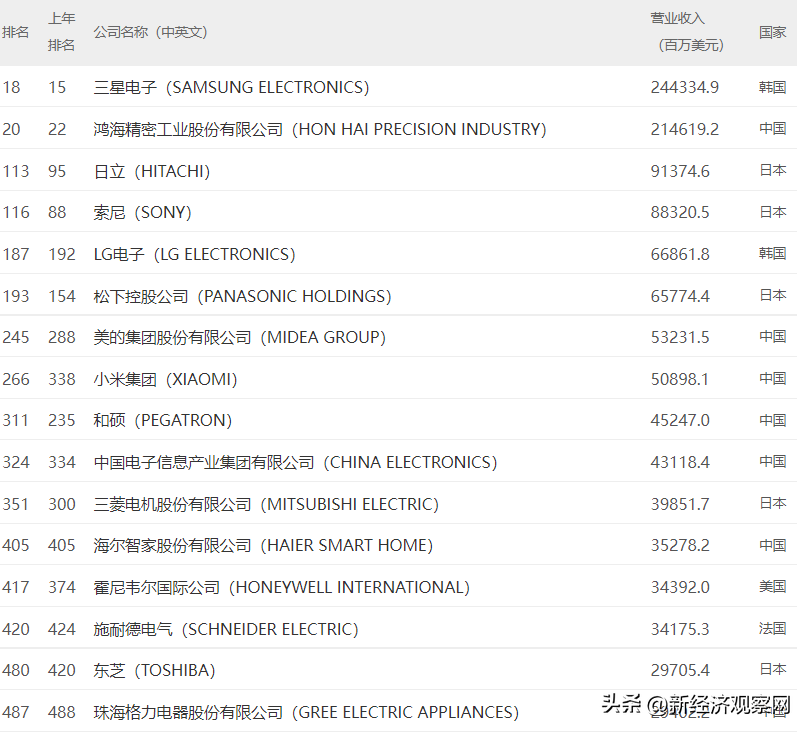Screen dimensions: 810x733
Task: Click the 法国 country cell in Schneider's row
Action: click(x=772, y=629)
